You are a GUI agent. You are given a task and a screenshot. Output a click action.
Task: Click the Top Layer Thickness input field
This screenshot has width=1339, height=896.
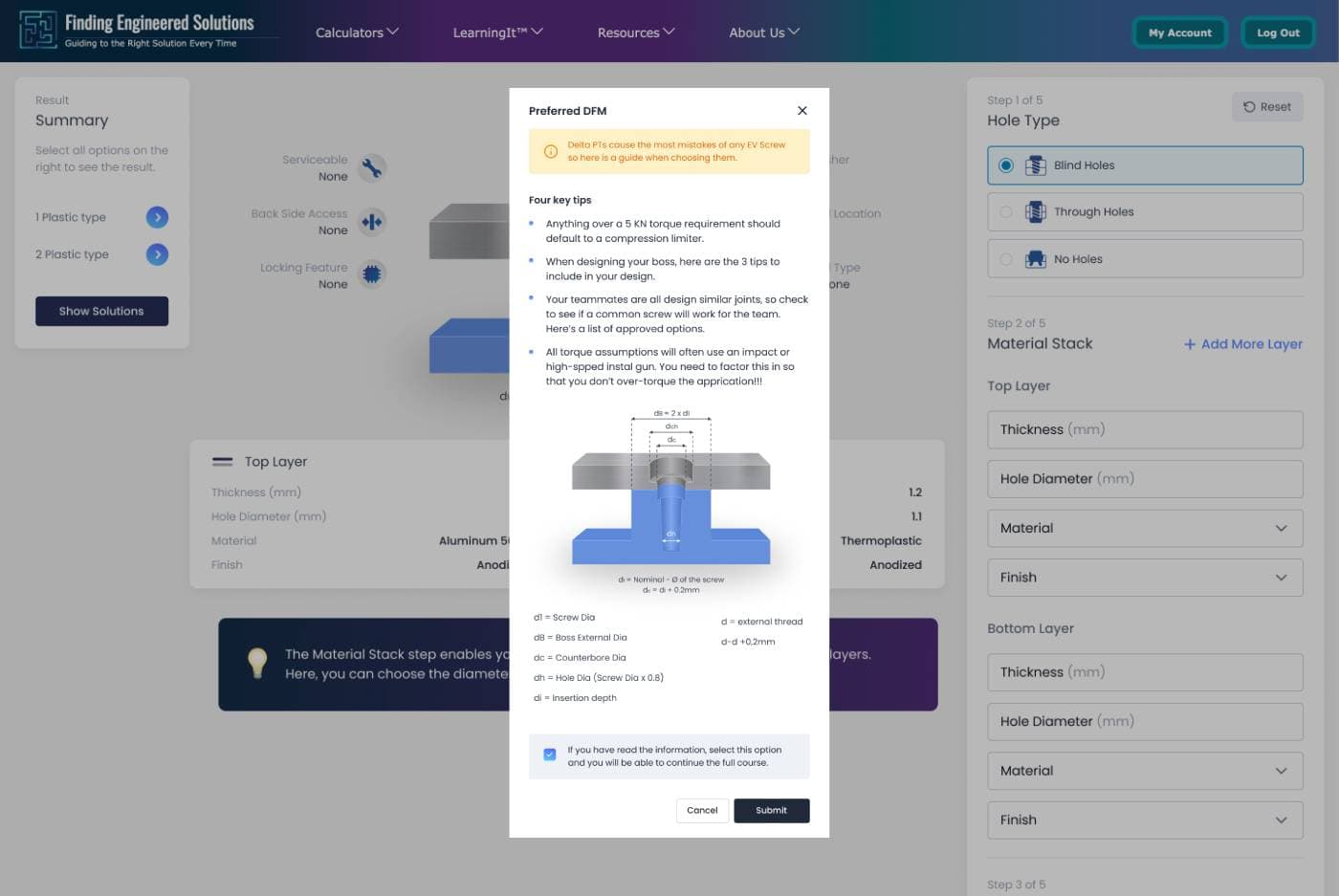(1144, 430)
